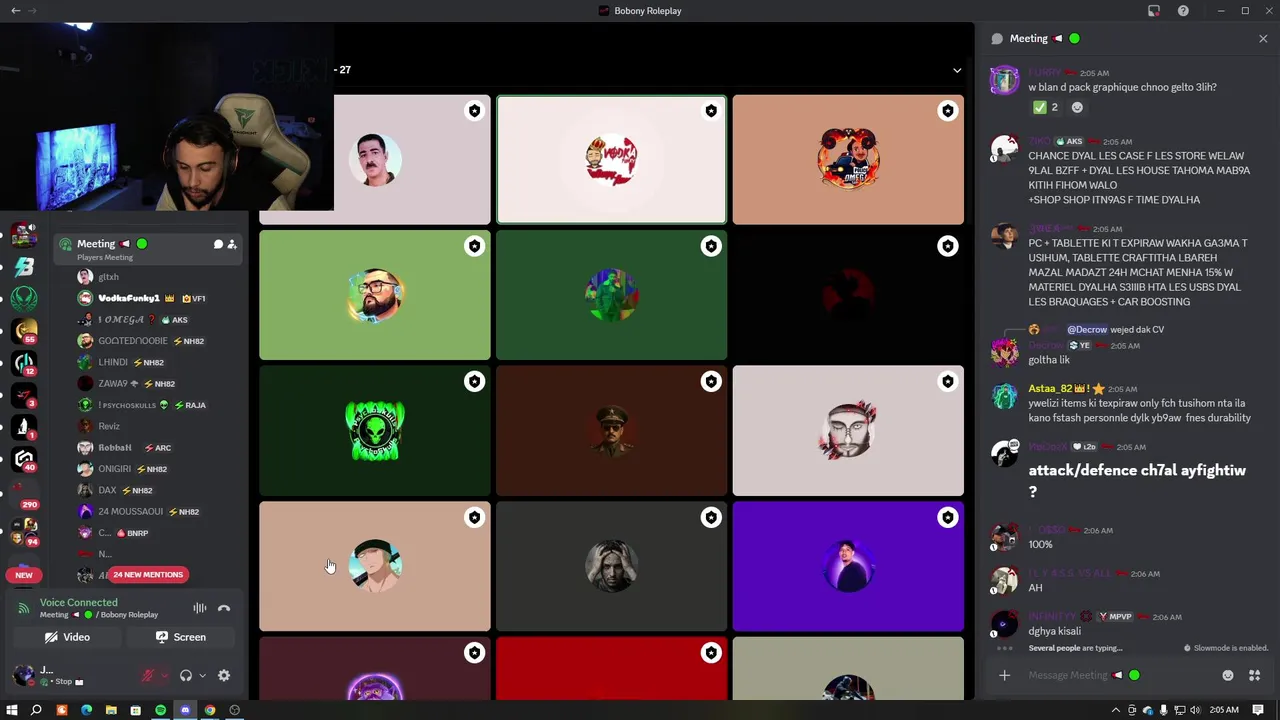Click the red NEW pill in server bar
The height and width of the screenshot is (720, 1280).
(x=24, y=575)
